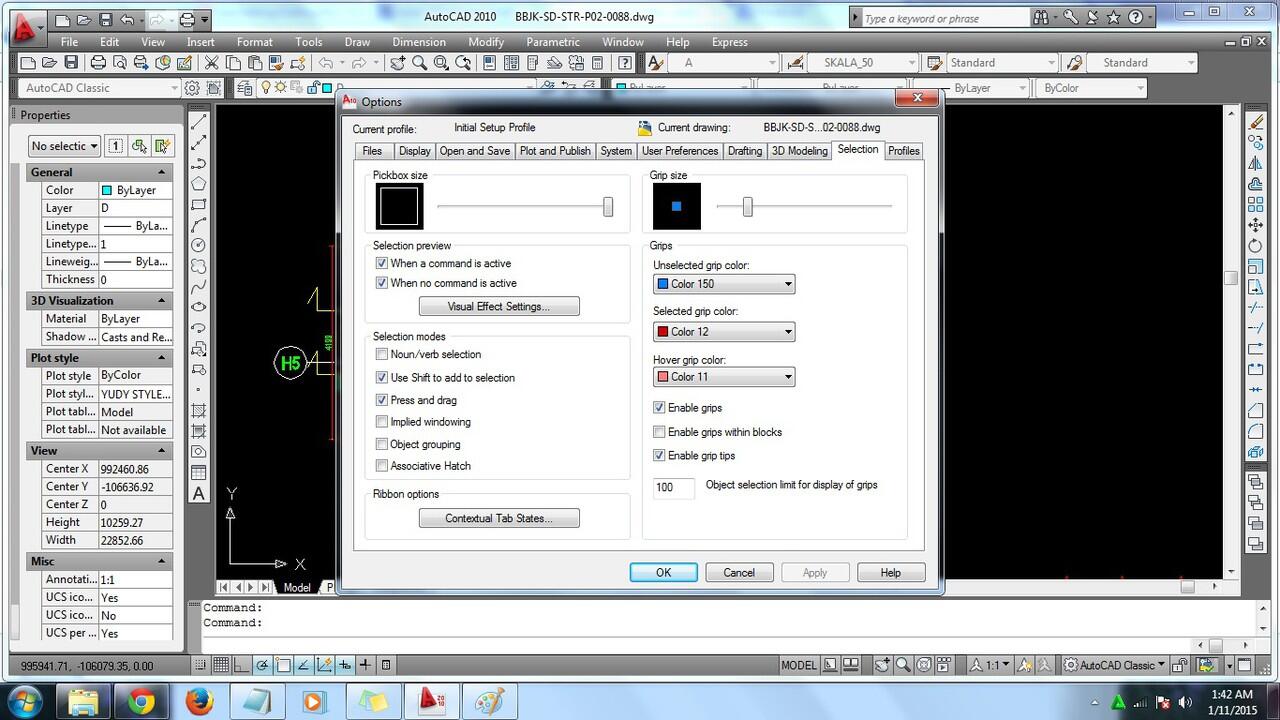Open the Drafting tab
The width and height of the screenshot is (1280, 720).
point(744,151)
